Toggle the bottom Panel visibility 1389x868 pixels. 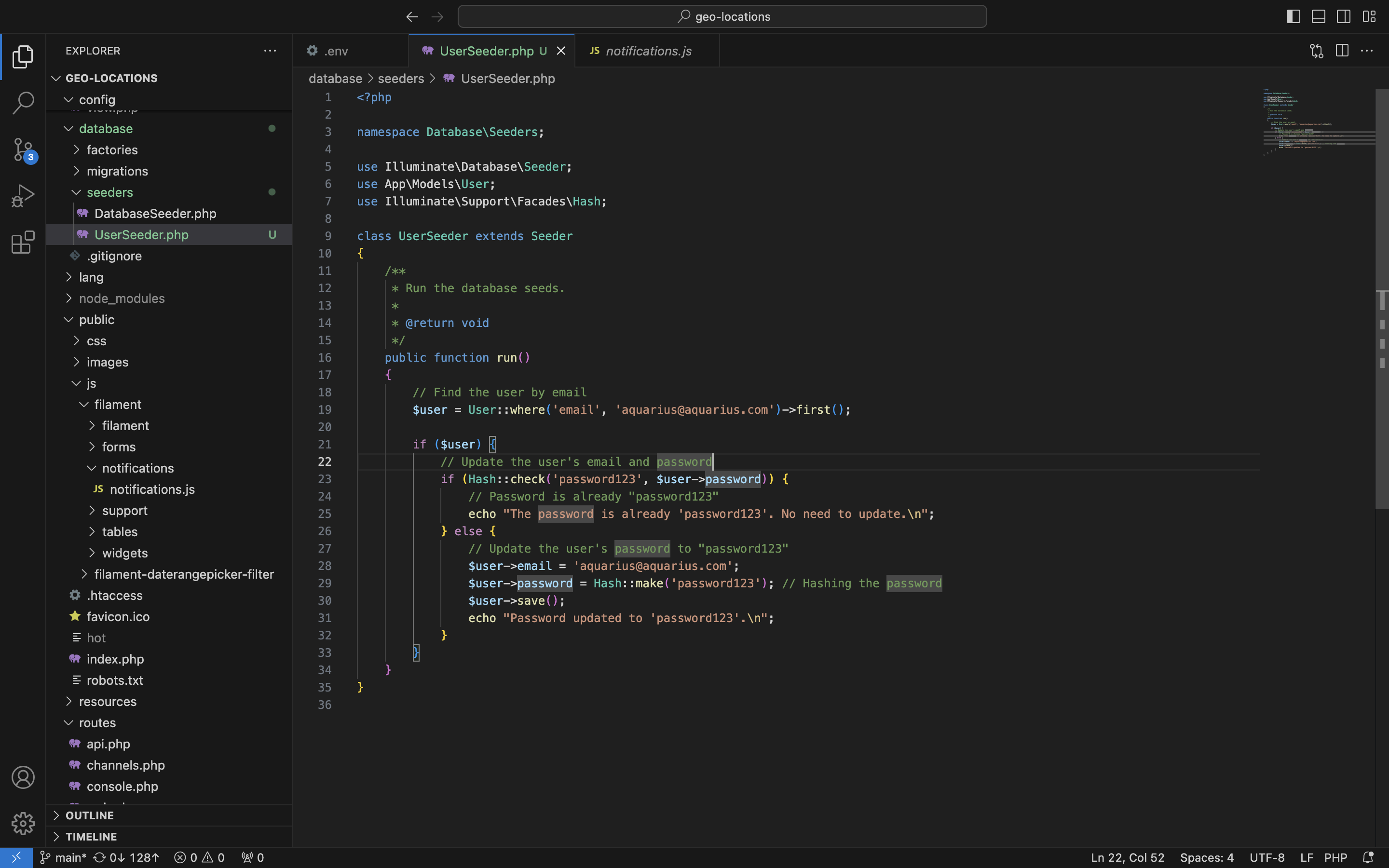tap(1319, 17)
